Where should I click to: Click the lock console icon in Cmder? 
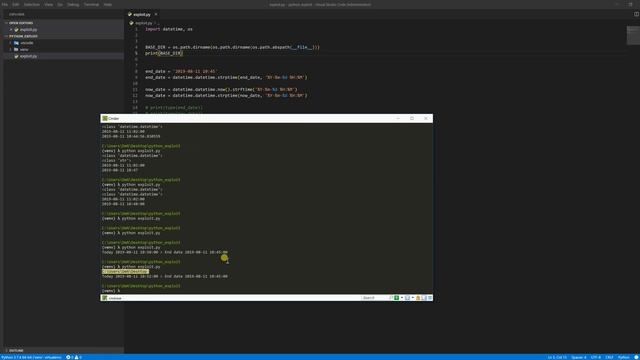[x=418, y=298]
